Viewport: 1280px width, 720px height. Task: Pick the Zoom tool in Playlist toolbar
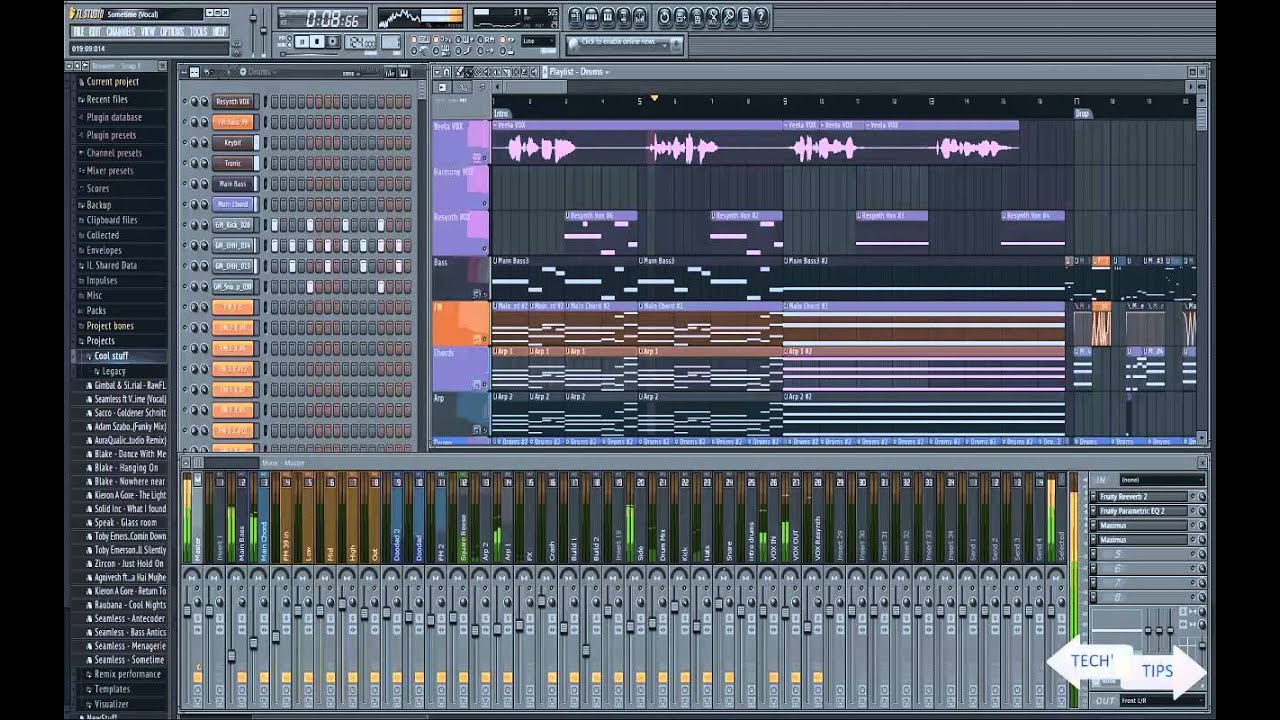click(524, 72)
